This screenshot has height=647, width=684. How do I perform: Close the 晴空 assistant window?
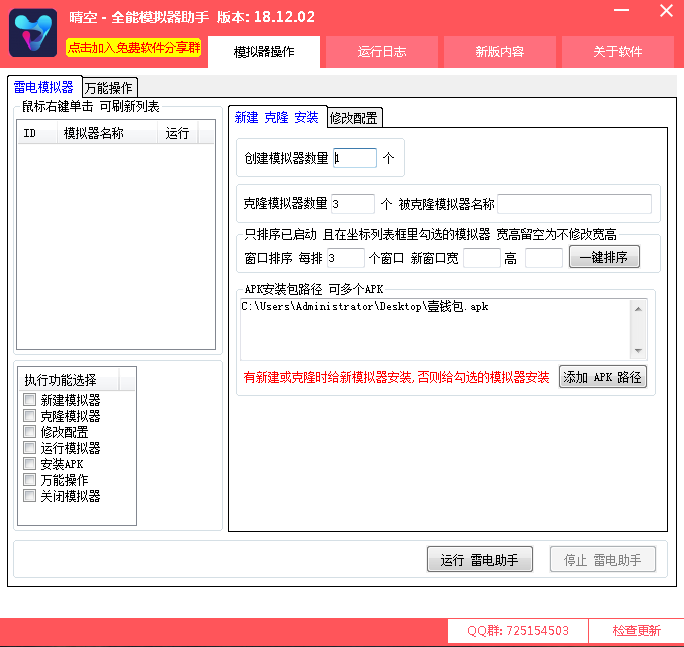click(666, 10)
